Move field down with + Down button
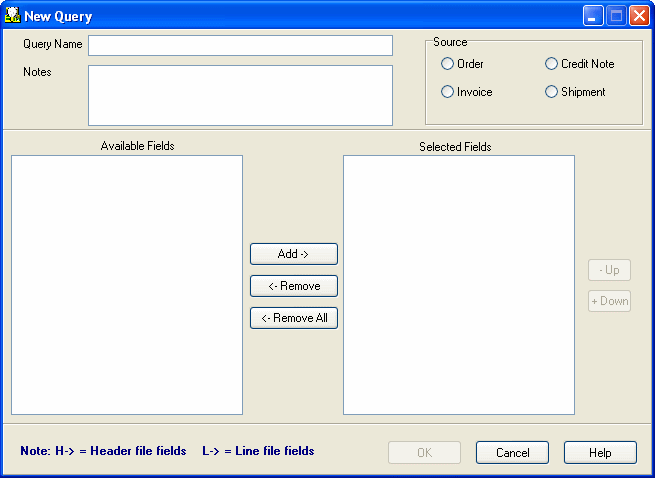Image resolution: width=655 pixels, height=478 pixels. (x=609, y=301)
